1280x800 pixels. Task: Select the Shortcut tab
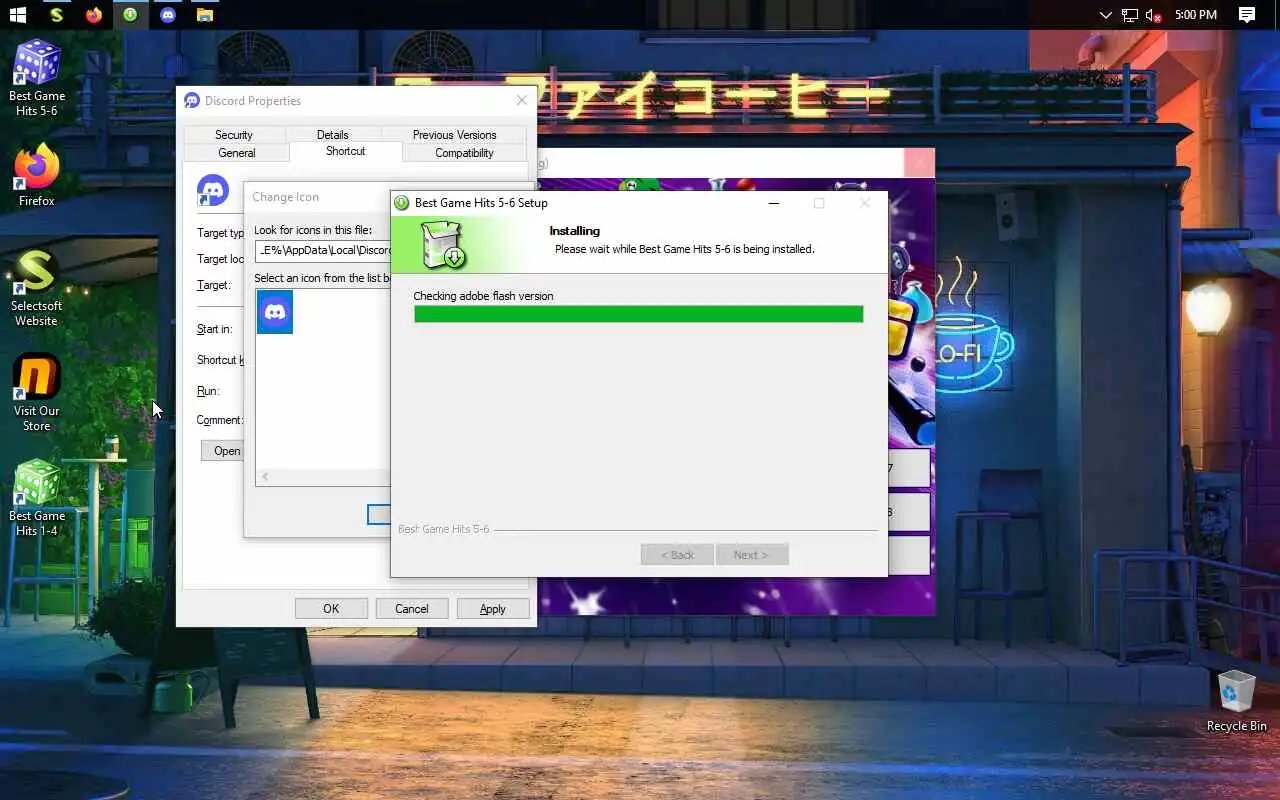(345, 151)
